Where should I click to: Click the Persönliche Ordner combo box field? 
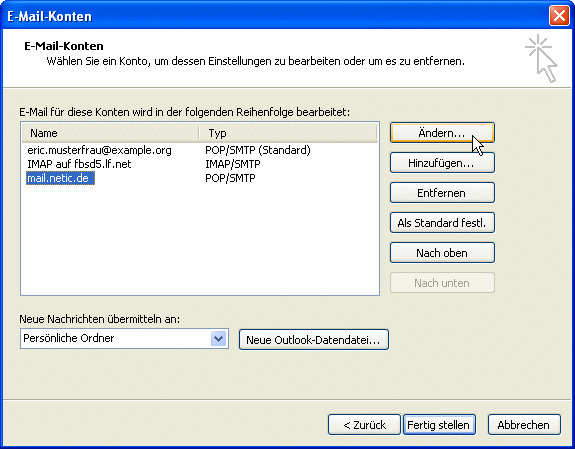tap(124, 338)
